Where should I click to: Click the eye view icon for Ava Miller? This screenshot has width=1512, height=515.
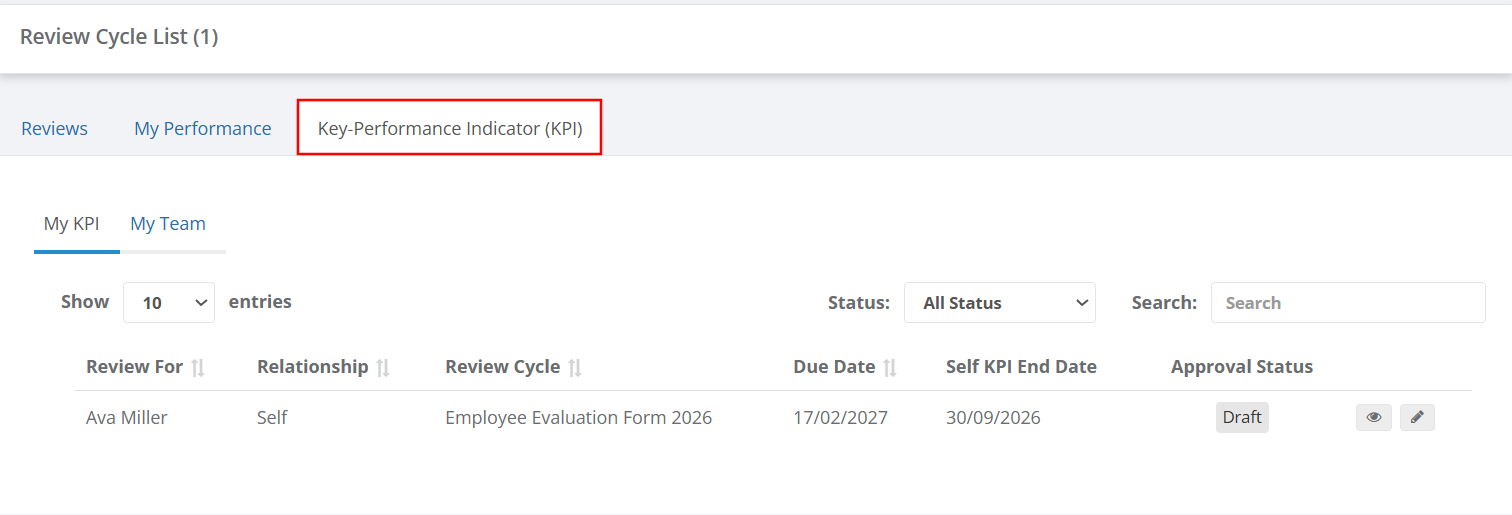coord(1373,418)
